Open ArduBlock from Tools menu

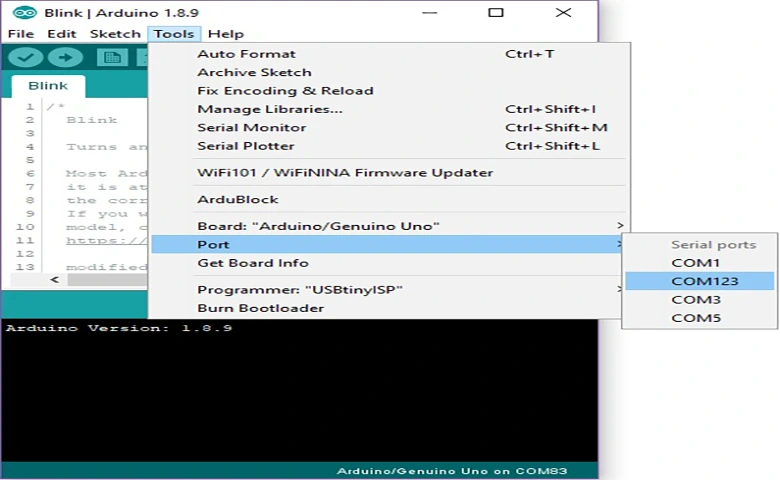coord(388,199)
